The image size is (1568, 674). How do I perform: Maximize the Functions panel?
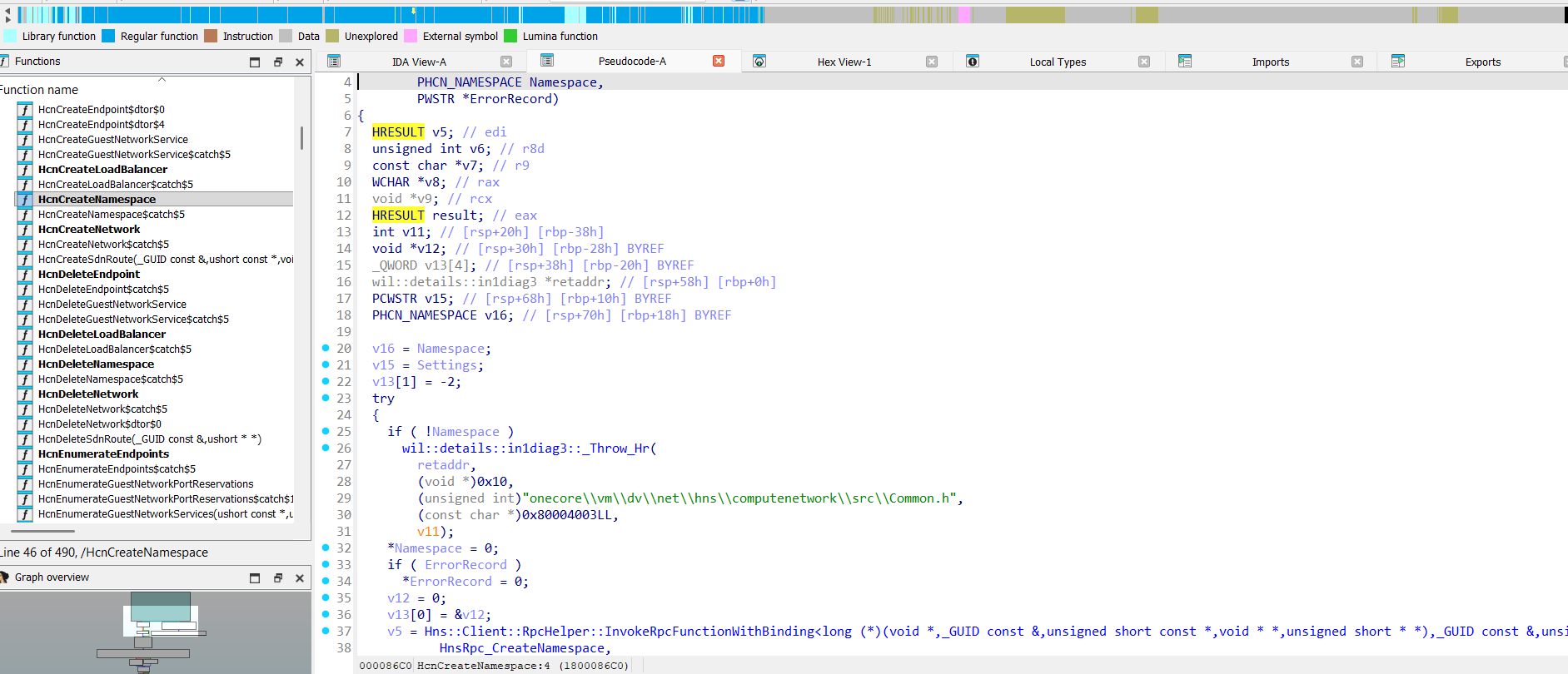click(x=255, y=62)
